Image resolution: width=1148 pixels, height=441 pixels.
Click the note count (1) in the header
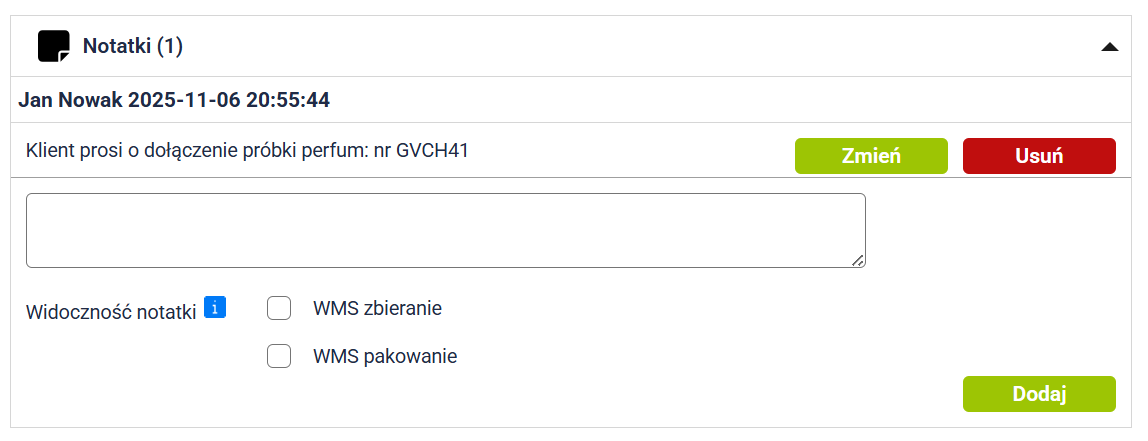click(170, 46)
